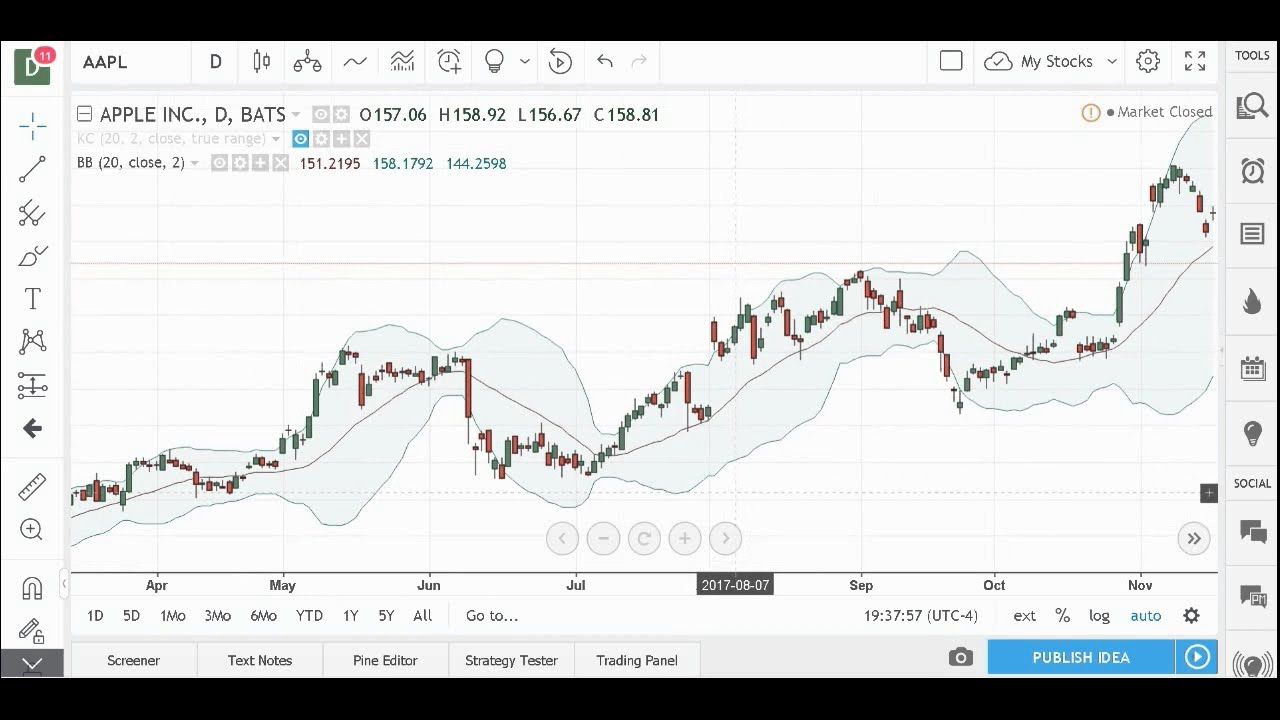
Task: Open the watchlist panel from right sidebar
Action: [1252, 106]
